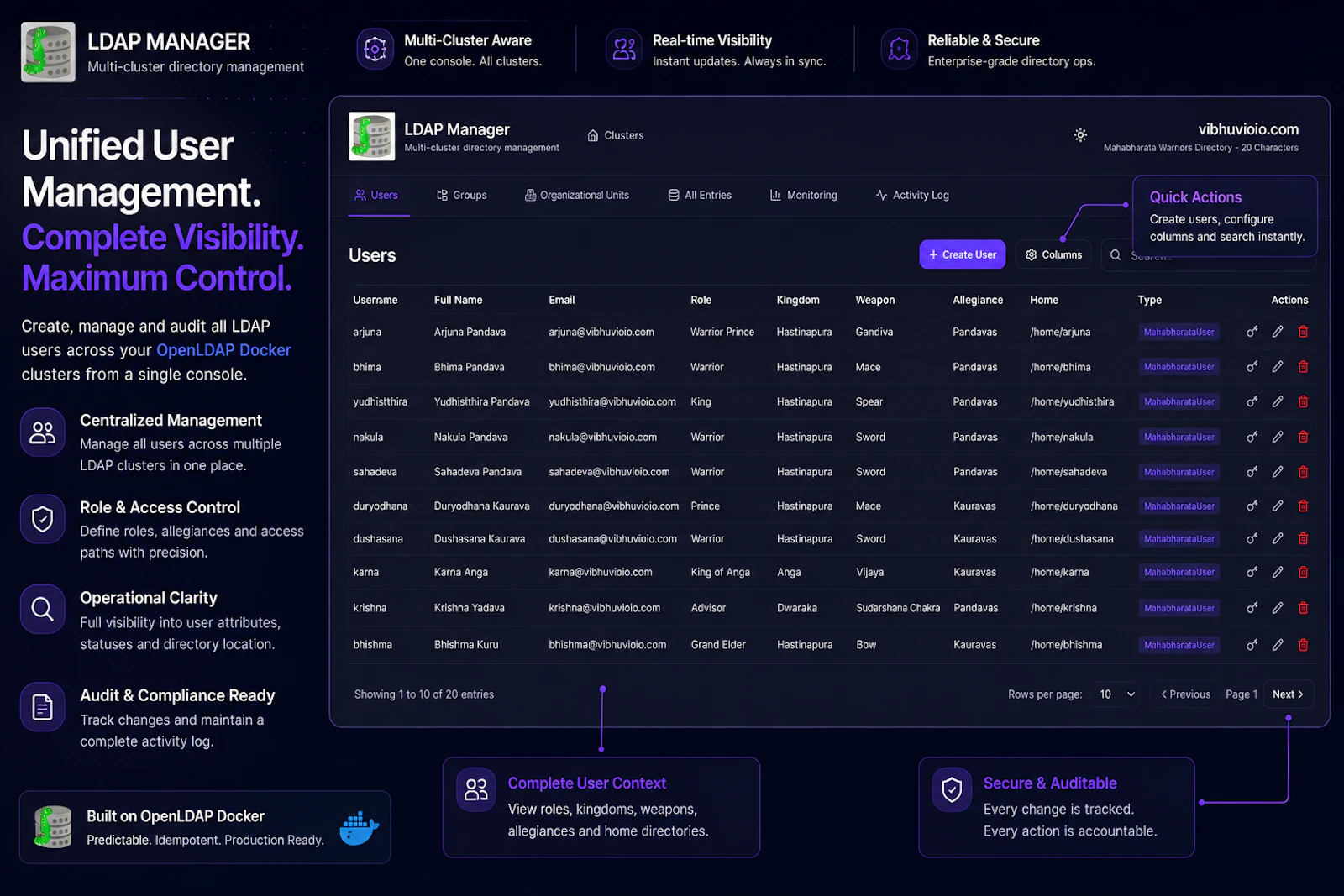
Task: Click the 'Dwaraka' kingdom cell
Action: pos(796,608)
